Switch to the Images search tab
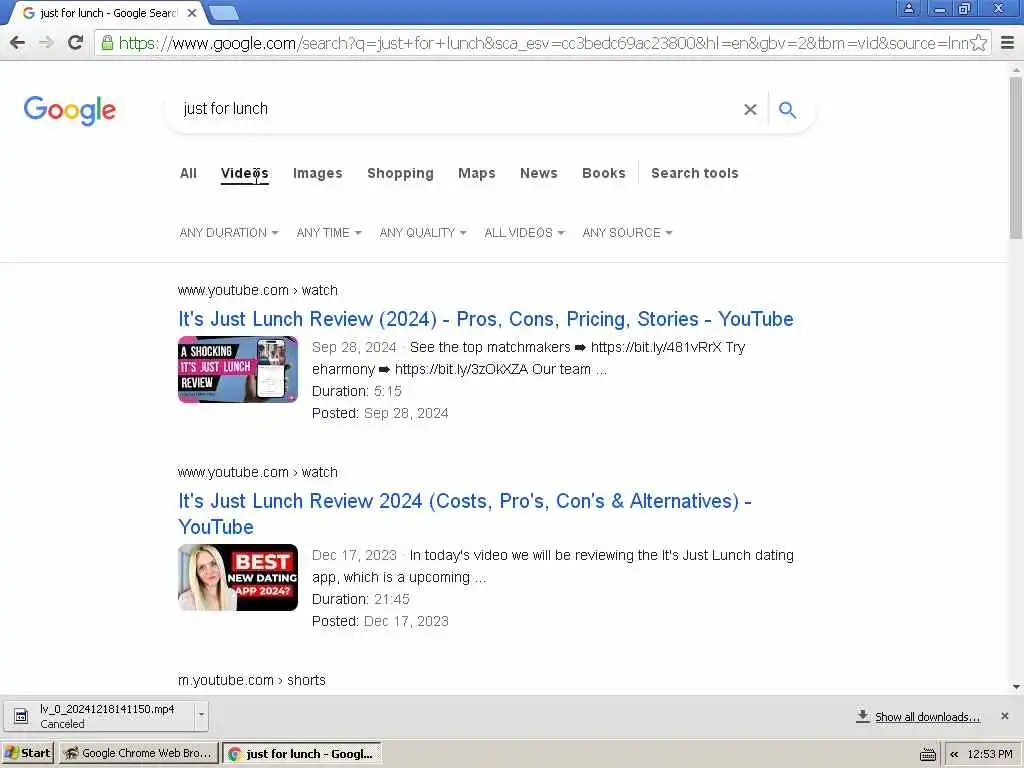 [x=317, y=173]
